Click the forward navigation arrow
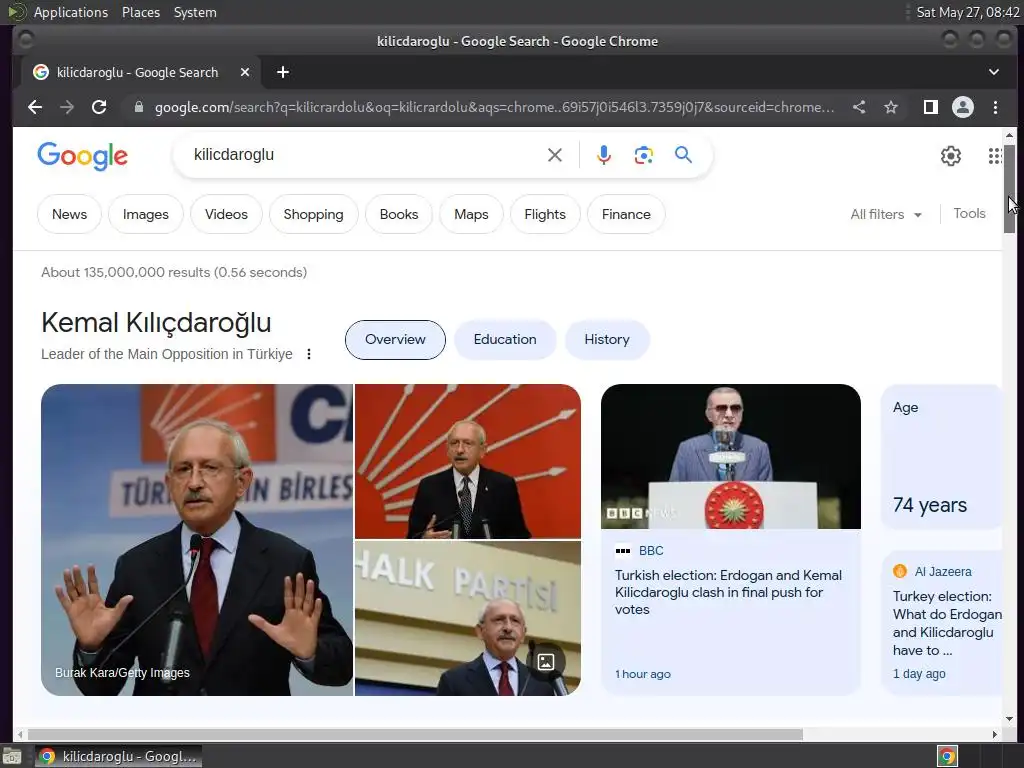Viewport: 1024px width, 768px height. [x=67, y=107]
